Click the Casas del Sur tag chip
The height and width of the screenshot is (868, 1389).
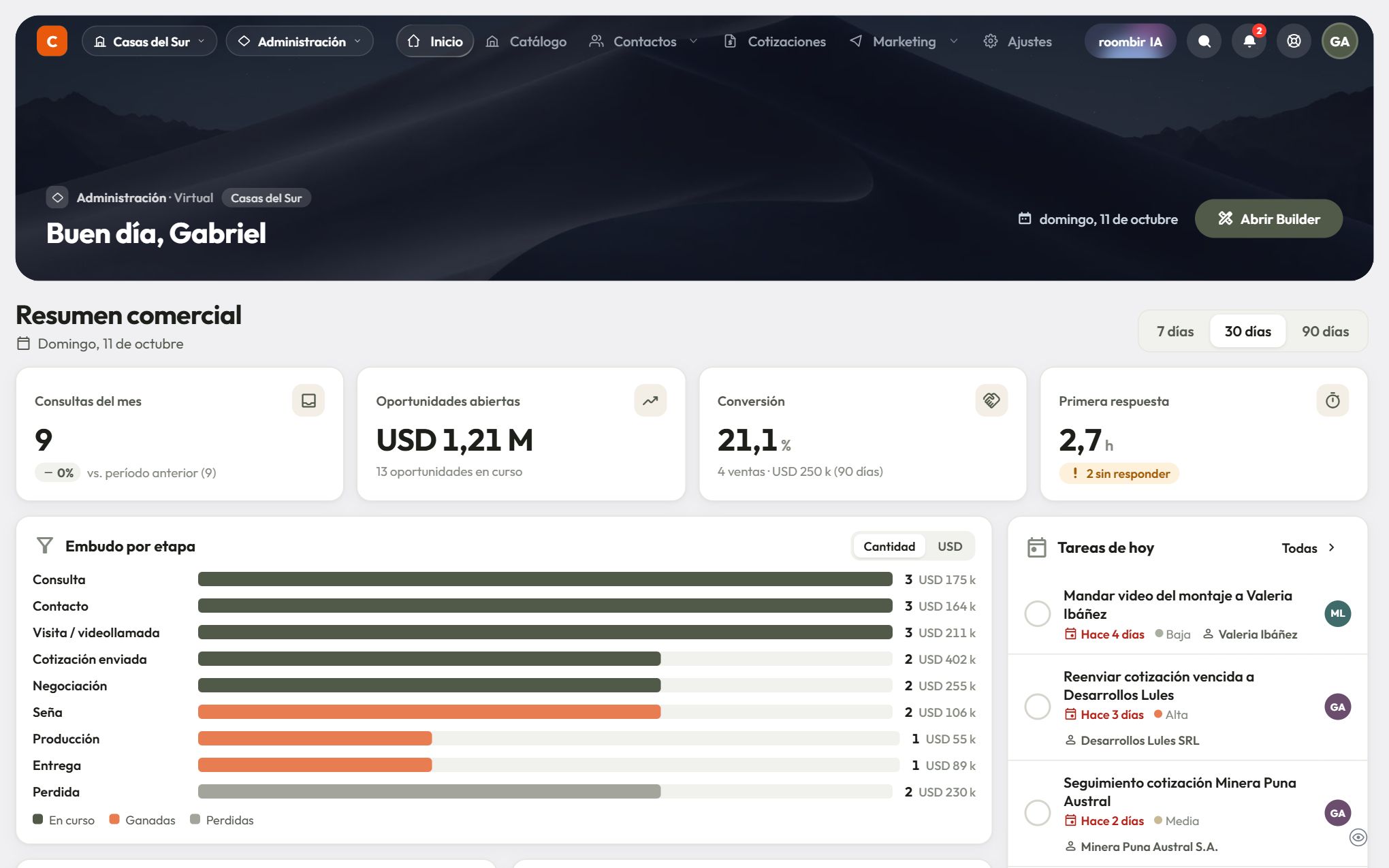(266, 198)
